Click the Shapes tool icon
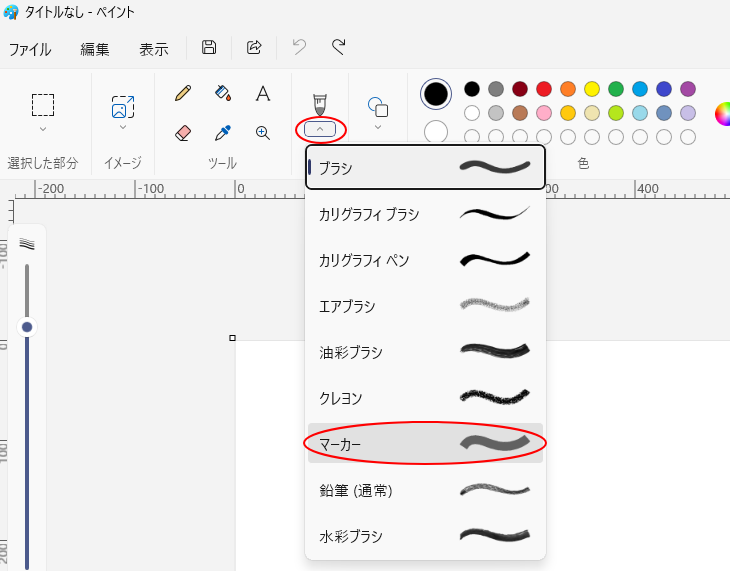The image size is (730, 571). (378, 107)
